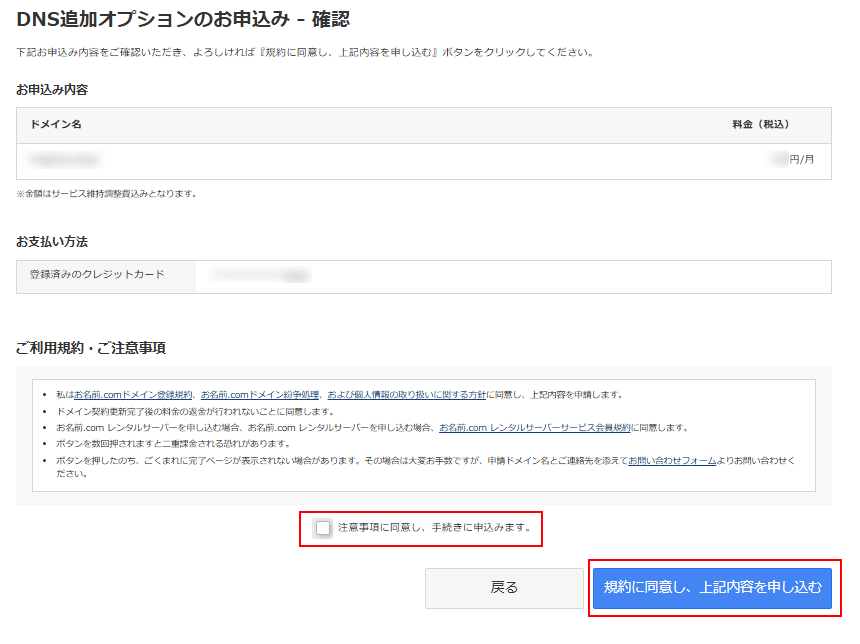Click the 戻る button

coord(504,588)
